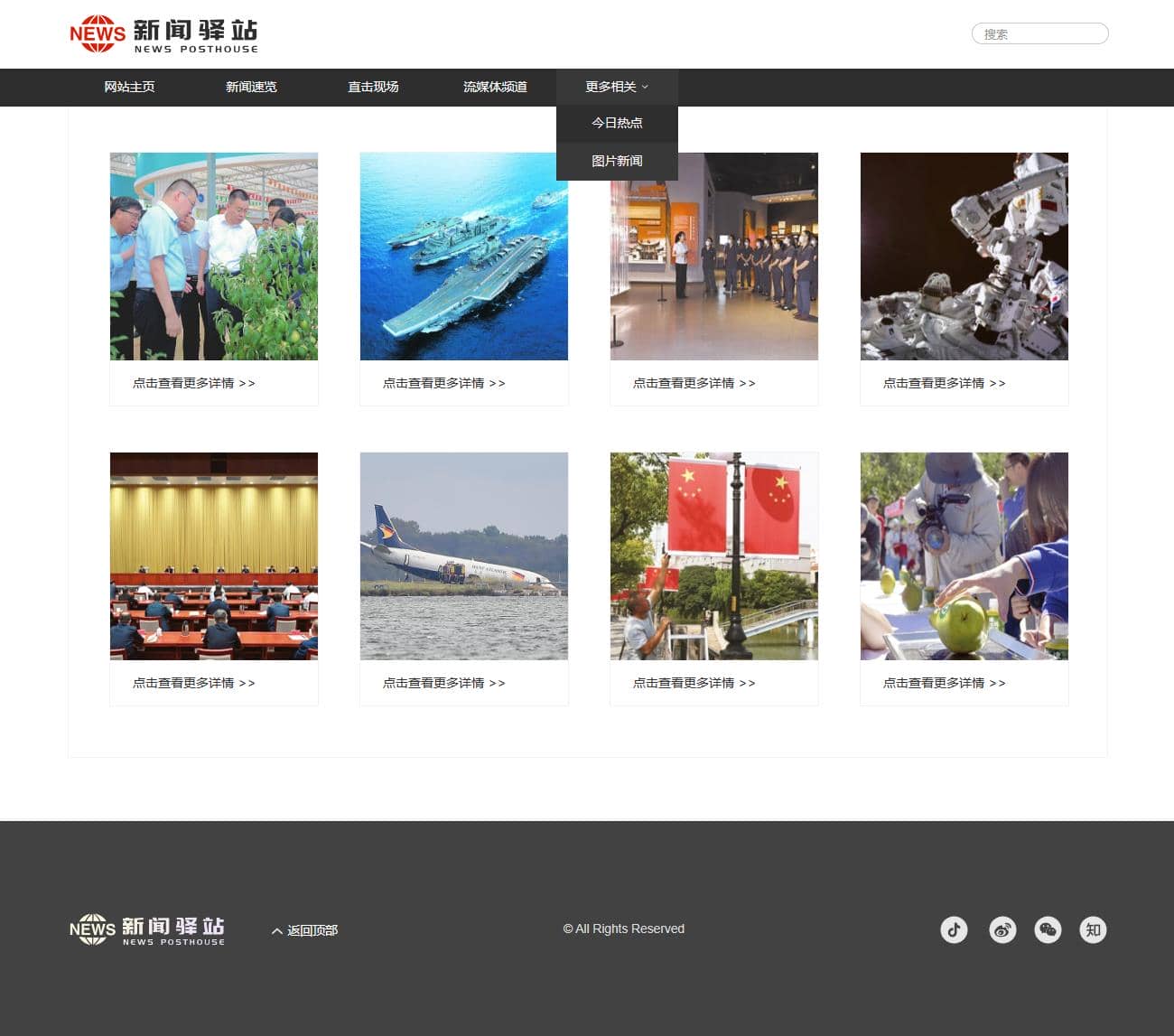The width and height of the screenshot is (1174, 1036).
Task: Choose 图片新闻 in dropdown menu
Action: pyautogui.click(x=617, y=161)
